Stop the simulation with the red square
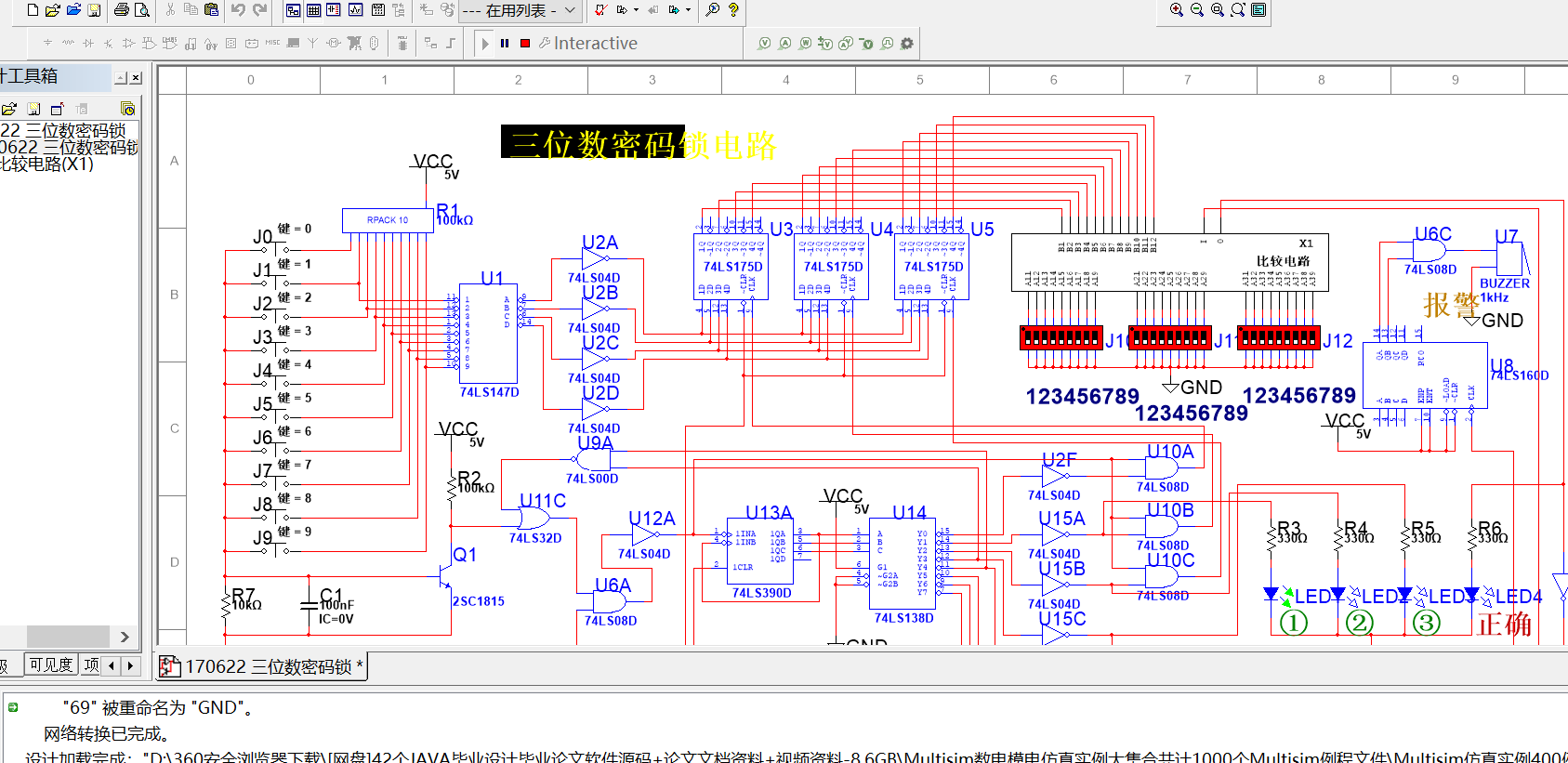1568x763 pixels. 525,43
